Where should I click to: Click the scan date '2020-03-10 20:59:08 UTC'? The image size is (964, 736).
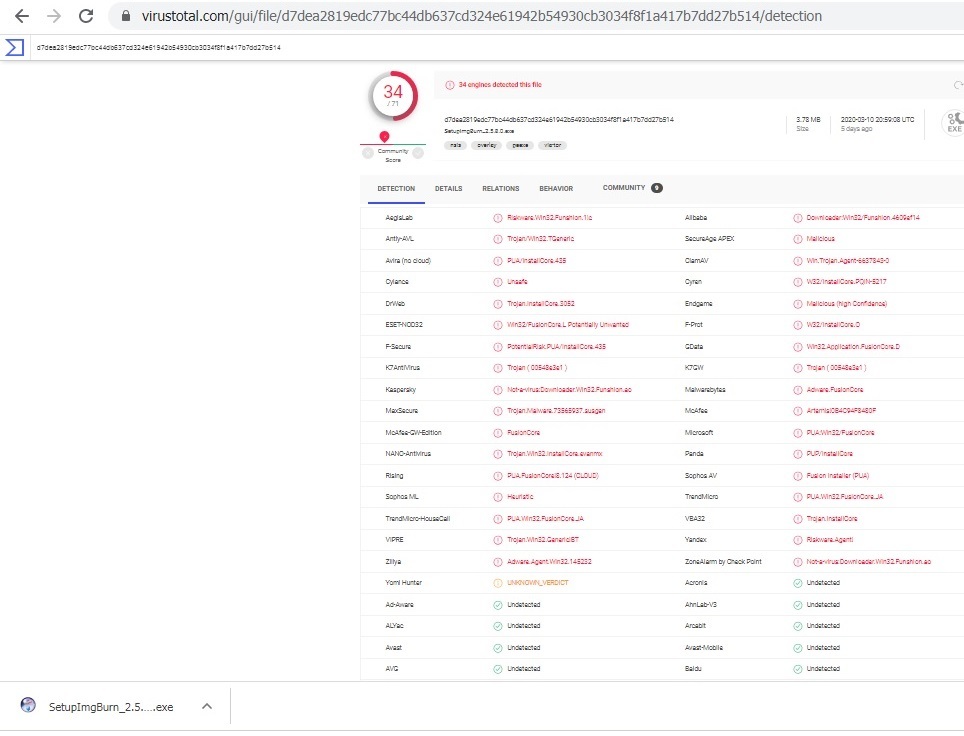coord(877,119)
